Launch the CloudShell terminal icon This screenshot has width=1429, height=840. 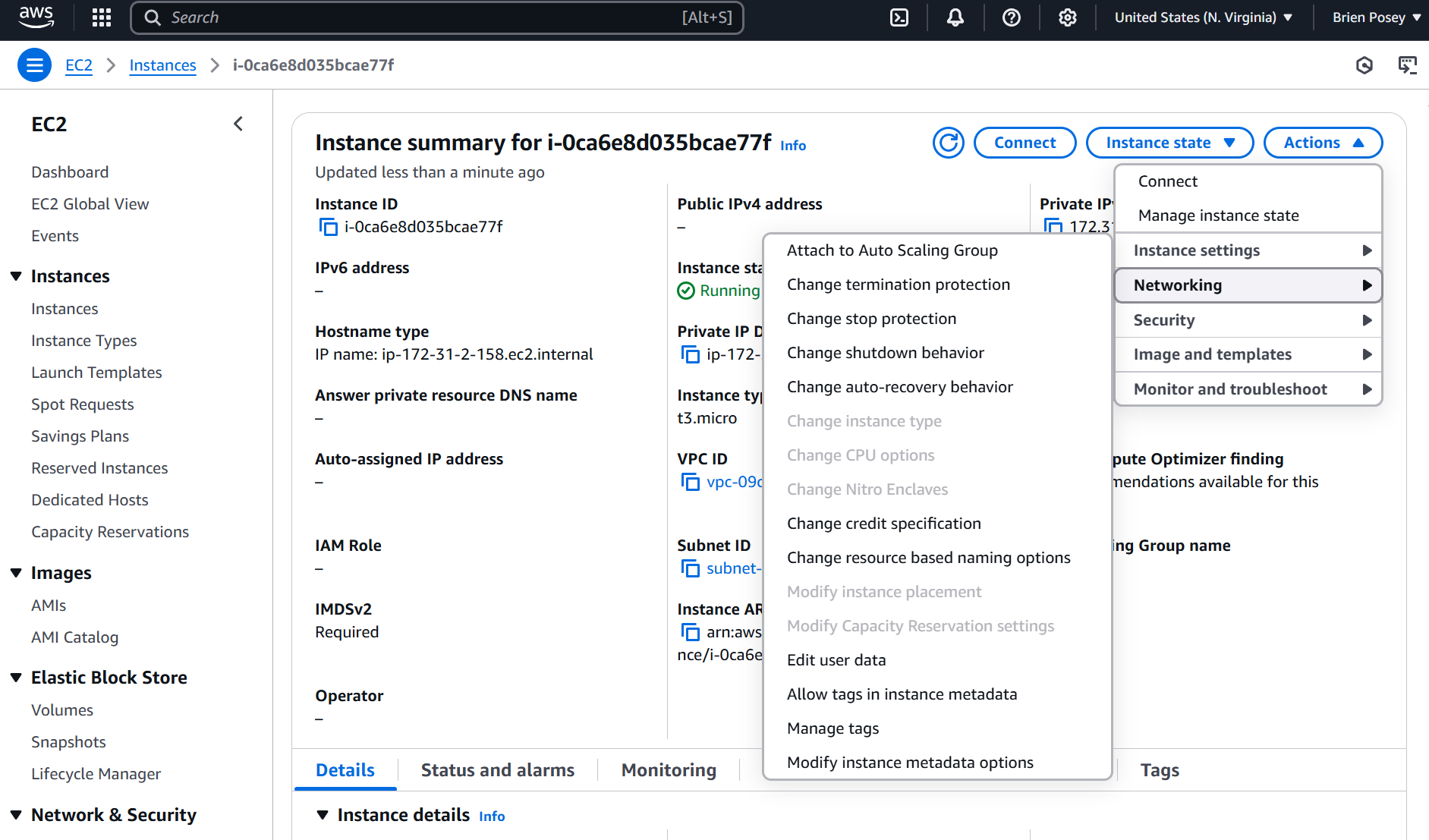click(899, 17)
